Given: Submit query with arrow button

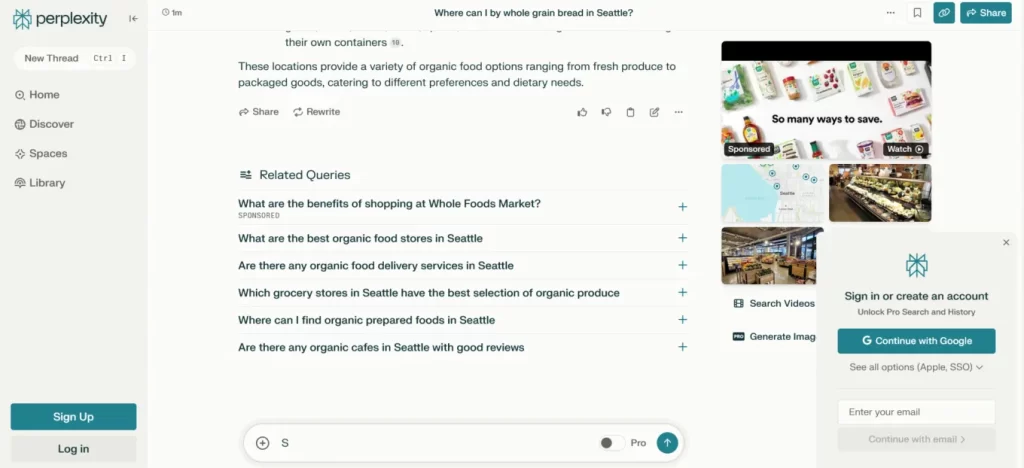Looking at the screenshot, I should [667, 443].
